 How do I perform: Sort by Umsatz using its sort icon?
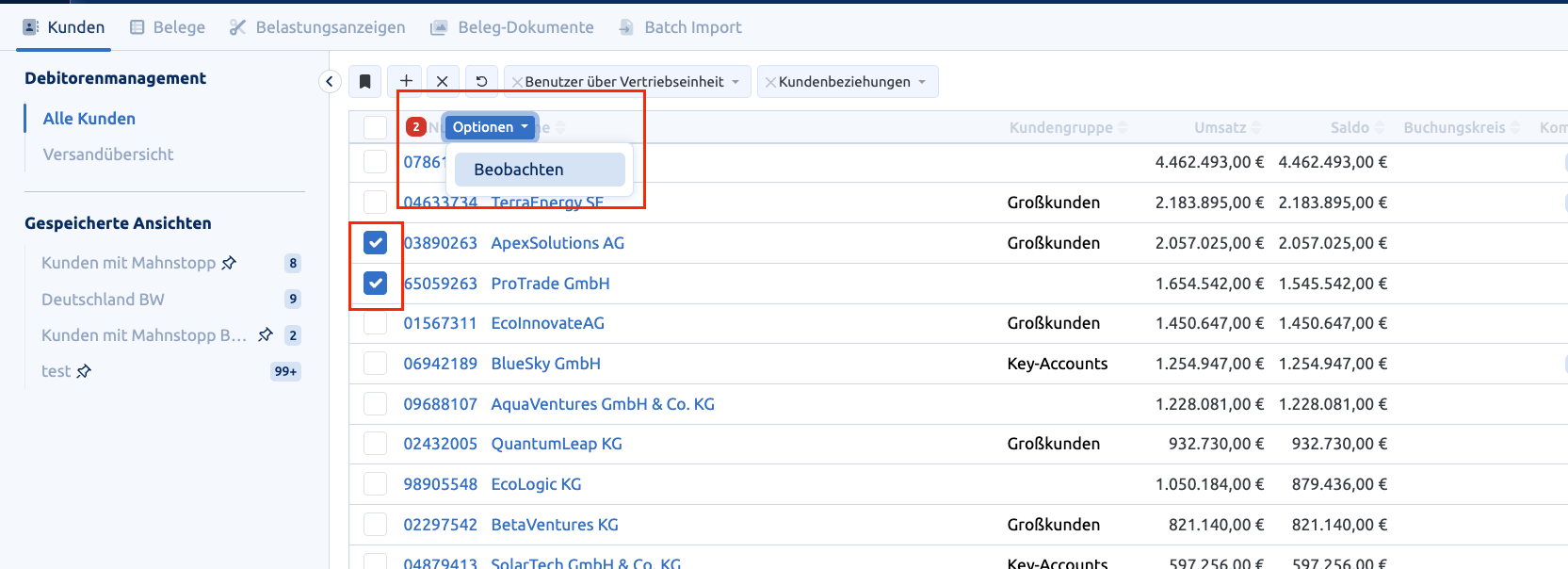[1256, 127]
